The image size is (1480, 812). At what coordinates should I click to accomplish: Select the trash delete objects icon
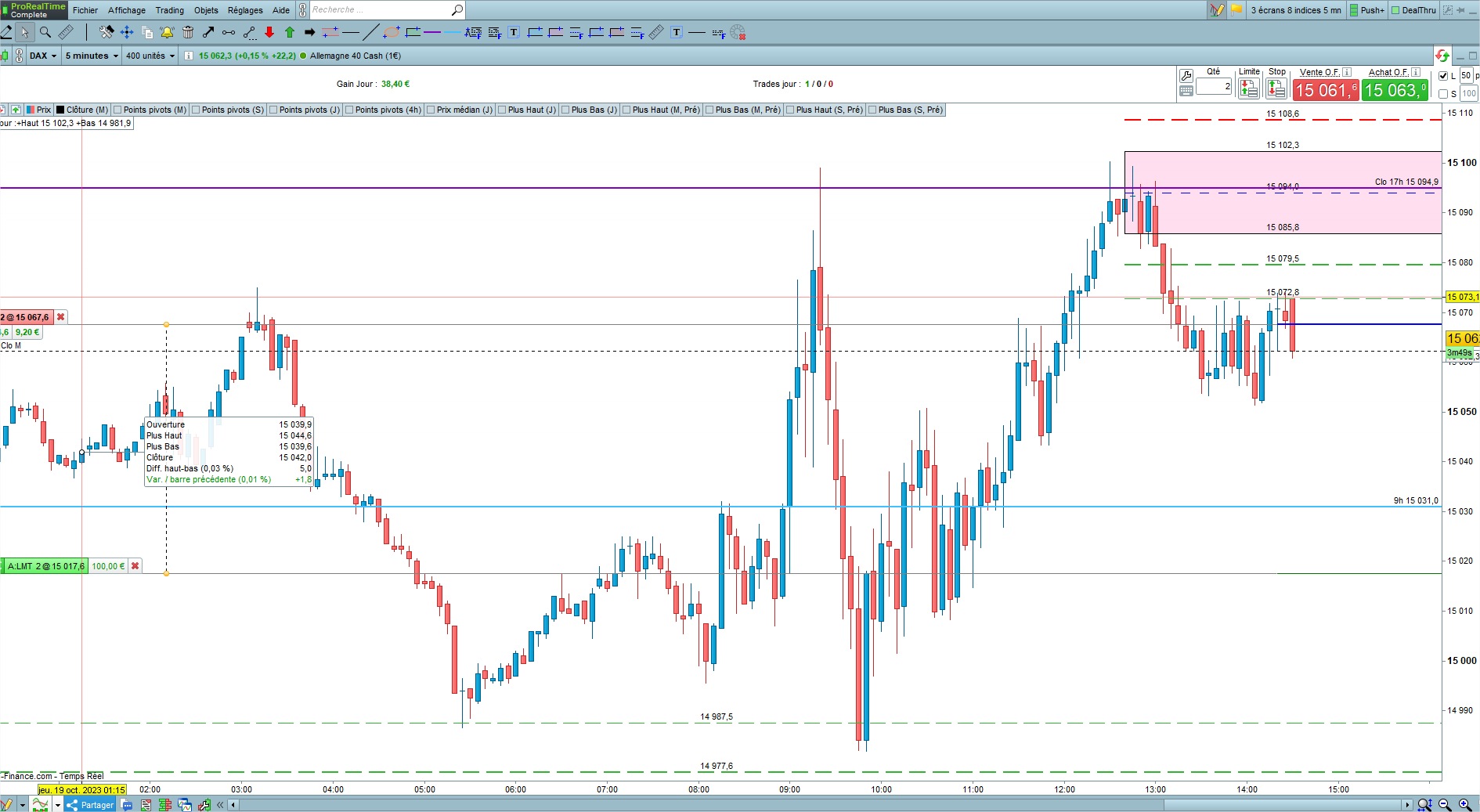click(188, 32)
